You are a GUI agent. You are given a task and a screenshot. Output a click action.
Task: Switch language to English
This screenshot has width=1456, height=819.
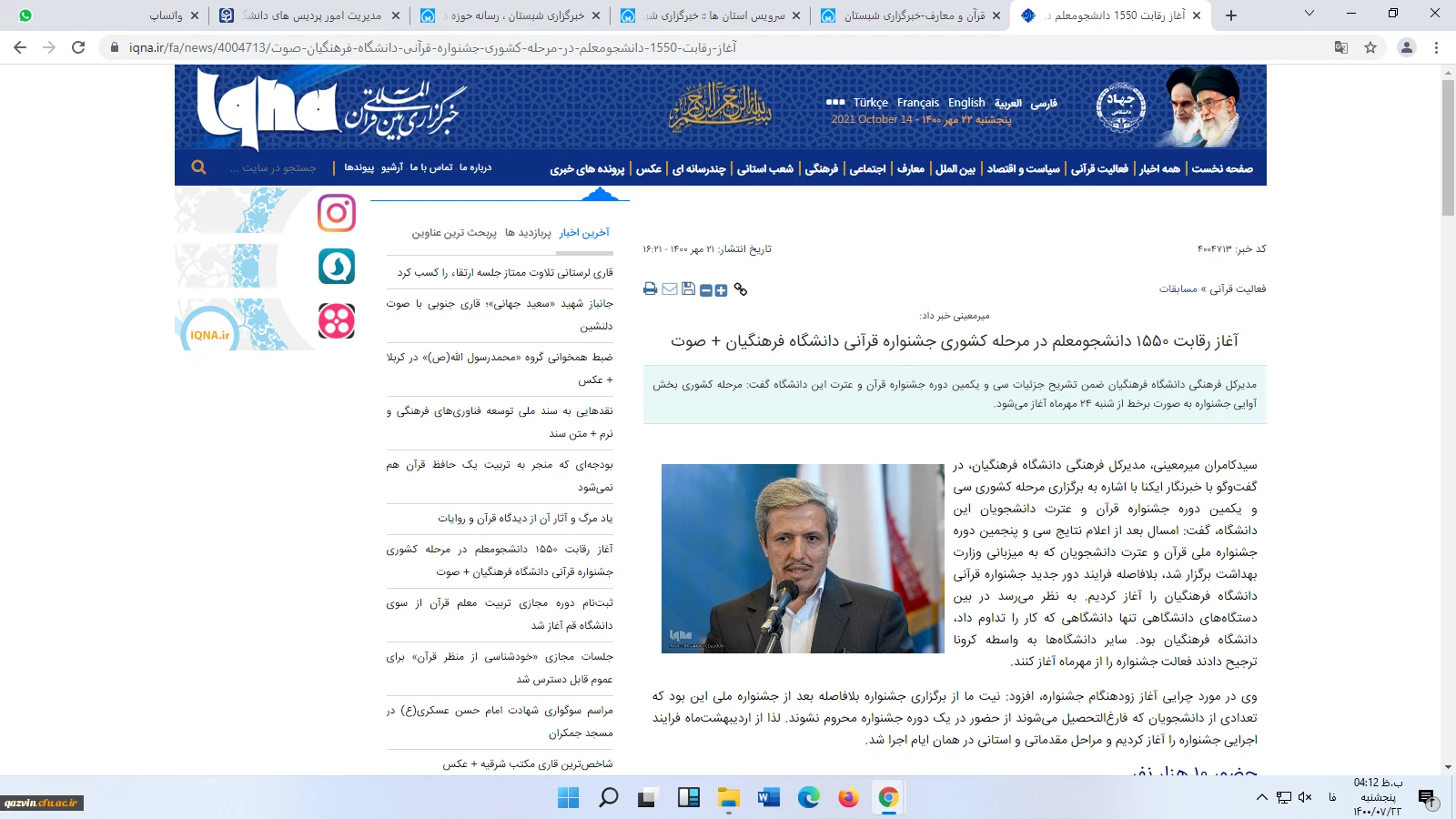(966, 103)
